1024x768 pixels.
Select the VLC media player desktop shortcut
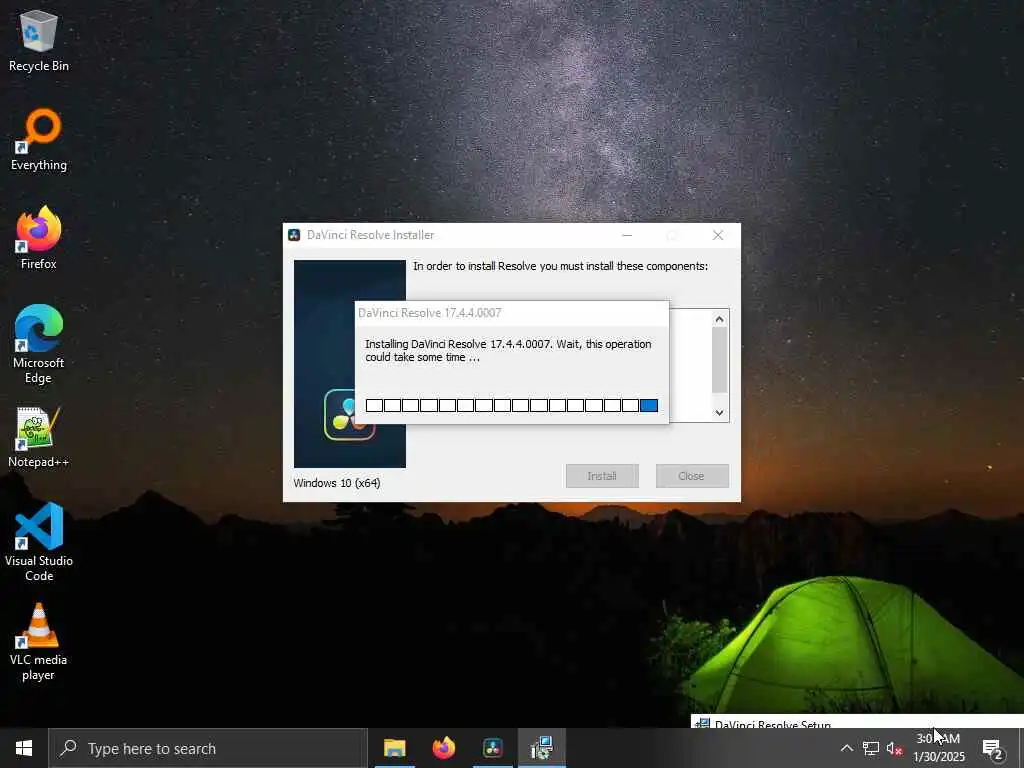(39, 643)
